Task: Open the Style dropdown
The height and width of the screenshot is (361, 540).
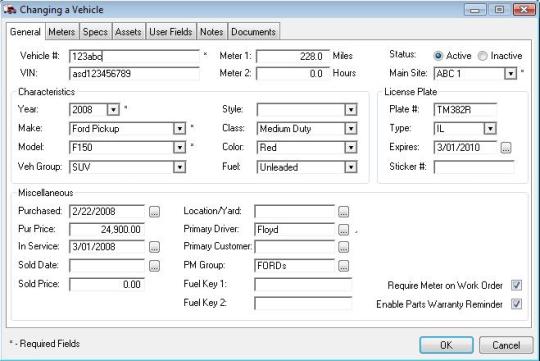Action: pos(351,110)
